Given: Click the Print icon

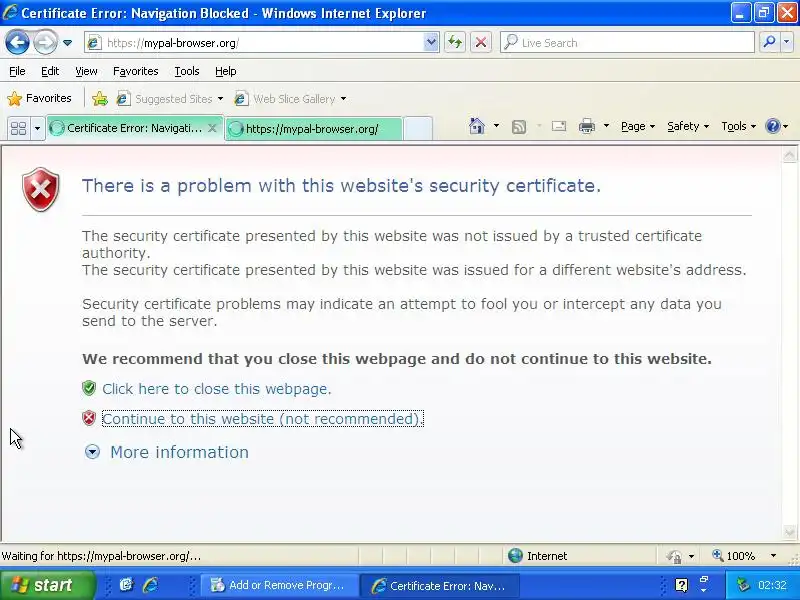Looking at the screenshot, I should click(587, 126).
